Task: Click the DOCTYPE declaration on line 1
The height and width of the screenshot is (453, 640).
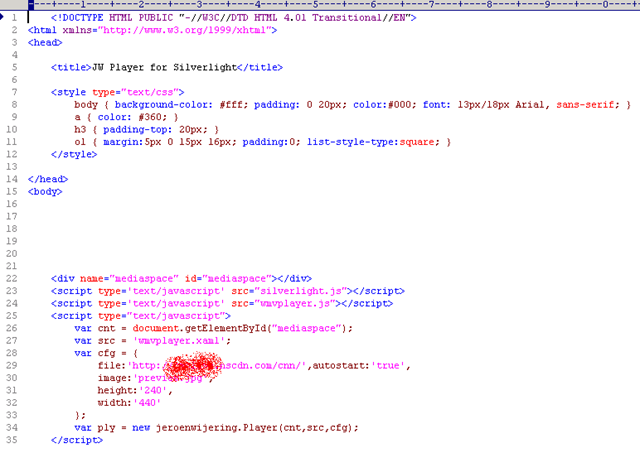Action: (233, 18)
